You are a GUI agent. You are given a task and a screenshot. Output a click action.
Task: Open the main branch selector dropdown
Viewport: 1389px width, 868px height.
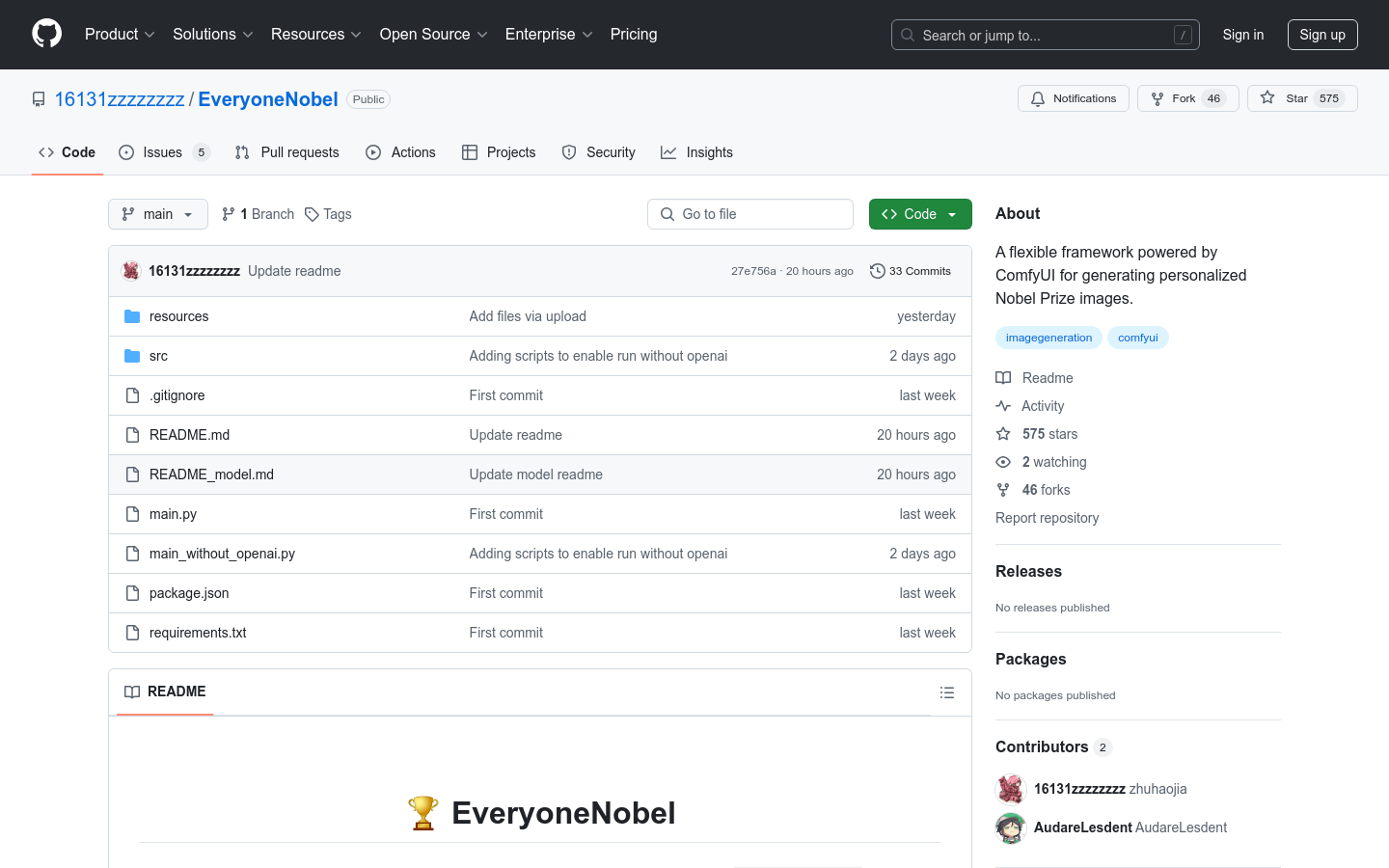click(x=158, y=214)
